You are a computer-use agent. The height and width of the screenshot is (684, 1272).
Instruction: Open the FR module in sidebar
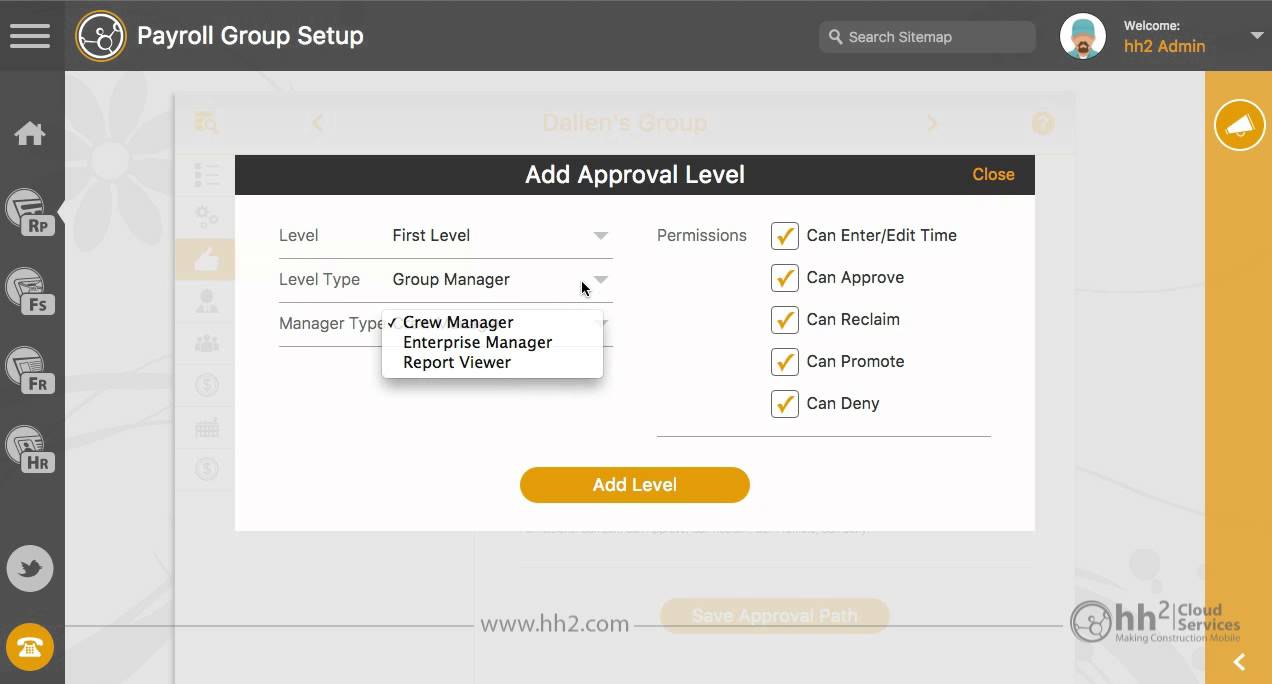(x=30, y=370)
